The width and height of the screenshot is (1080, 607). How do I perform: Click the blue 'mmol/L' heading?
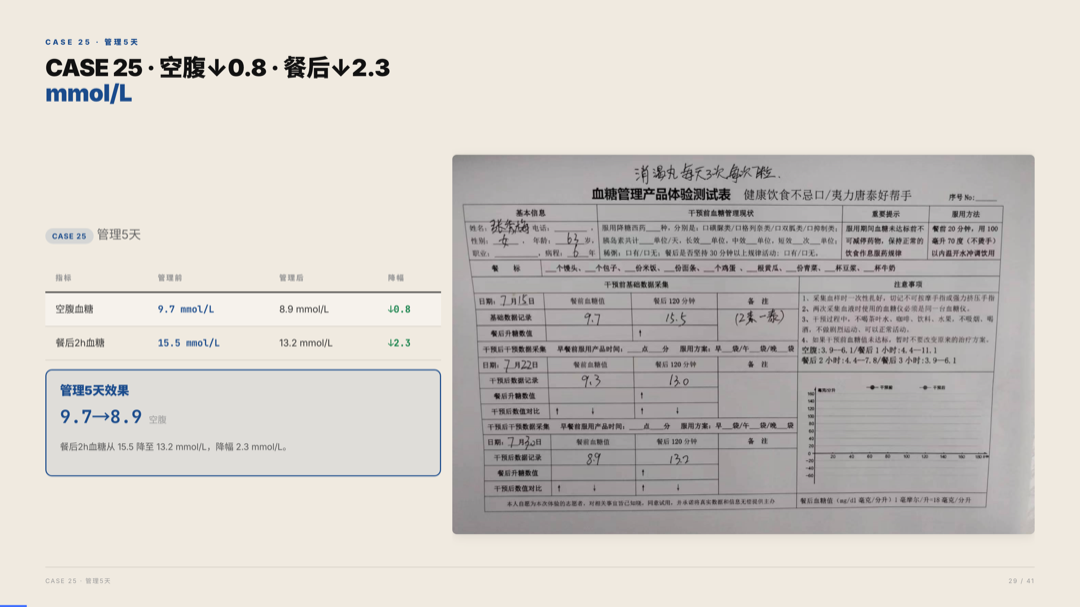[x=88, y=94]
